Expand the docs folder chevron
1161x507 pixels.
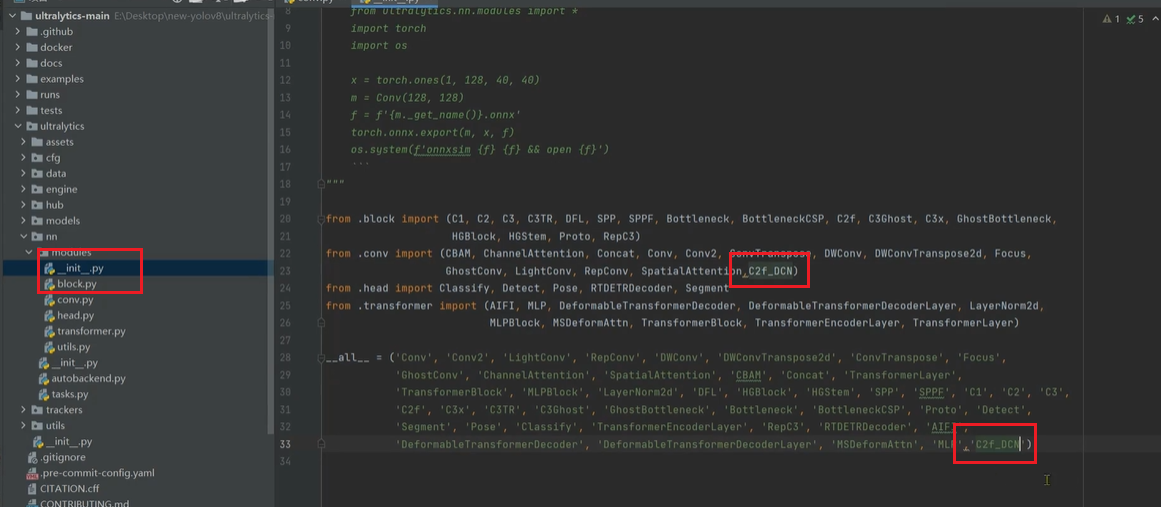[19, 63]
